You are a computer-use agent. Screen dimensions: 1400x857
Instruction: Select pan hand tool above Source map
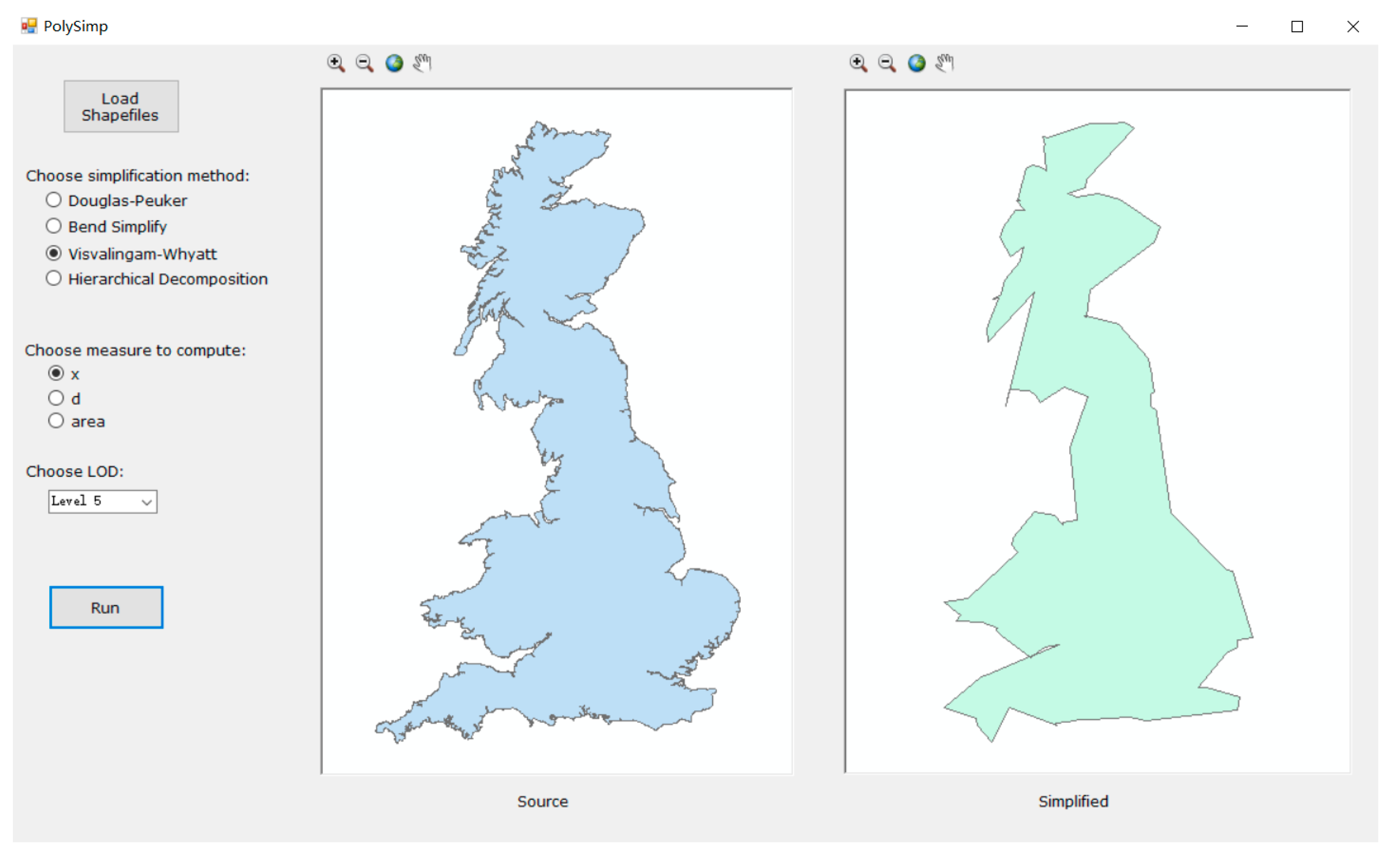422,63
